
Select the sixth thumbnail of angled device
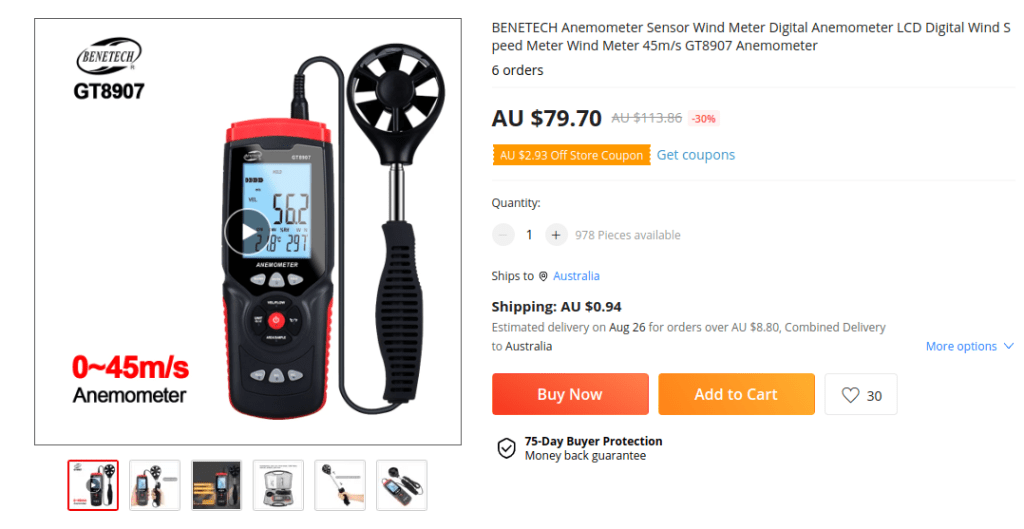point(402,485)
